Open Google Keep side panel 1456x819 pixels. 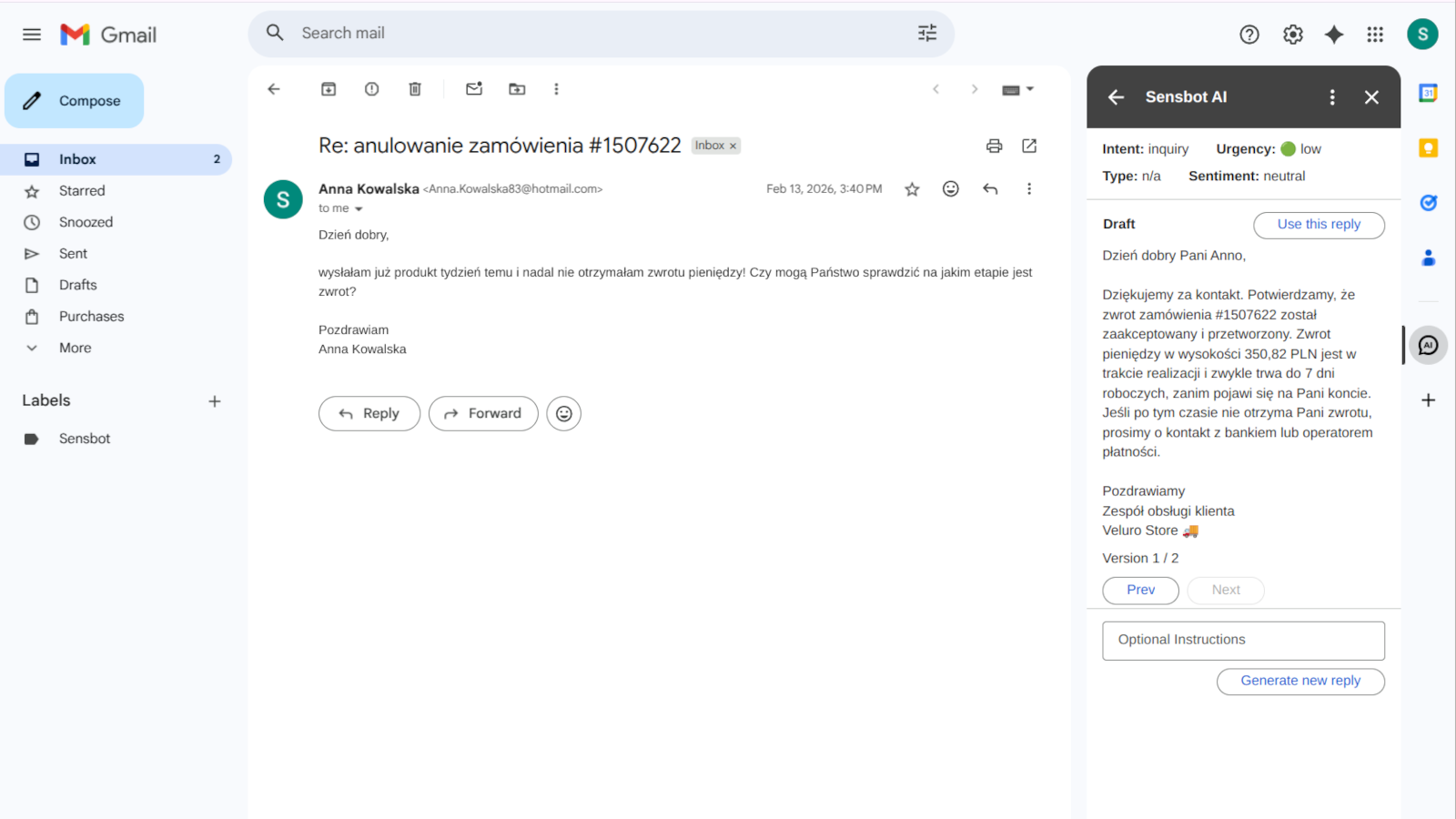(x=1429, y=148)
